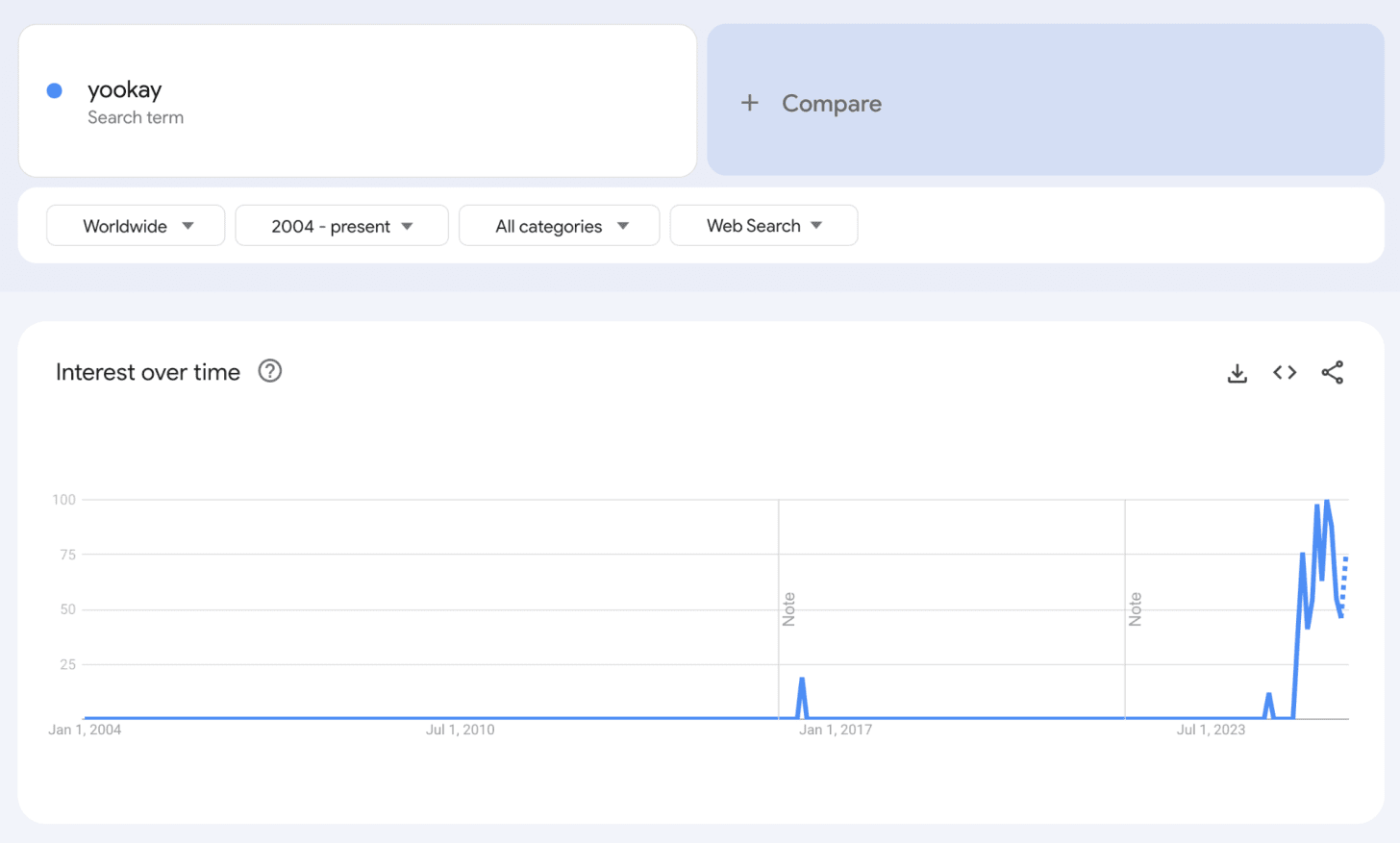This screenshot has height=843, width=1400.
Task: Click the 75 y-axis label
Action: (67, 555)
